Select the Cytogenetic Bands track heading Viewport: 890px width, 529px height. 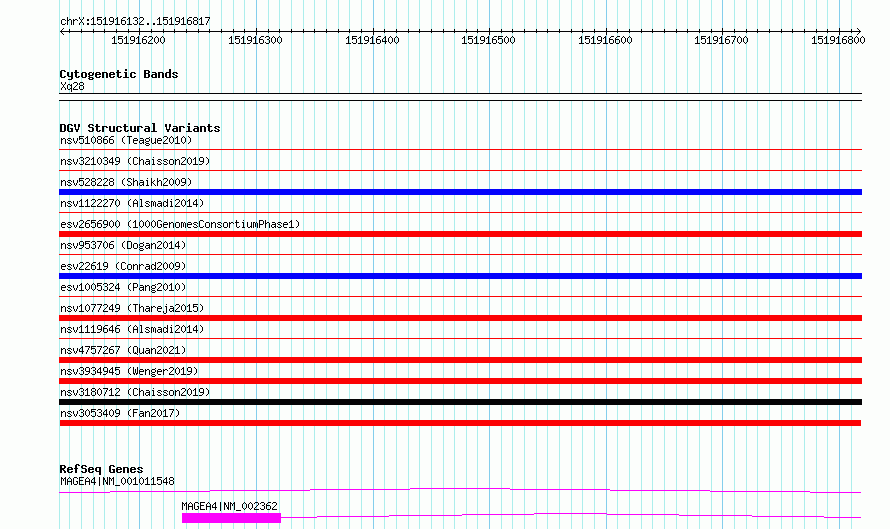(x=119, y=74)
